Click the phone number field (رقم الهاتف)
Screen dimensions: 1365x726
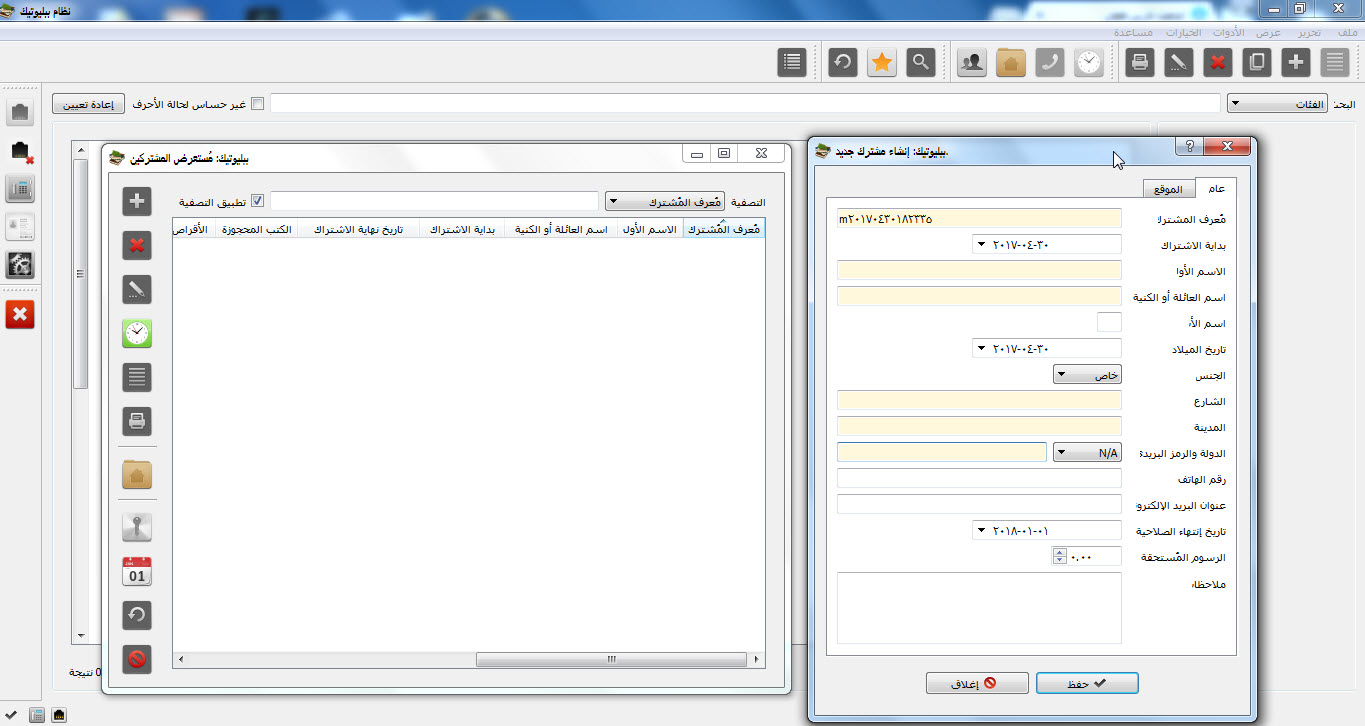(979, 478)
